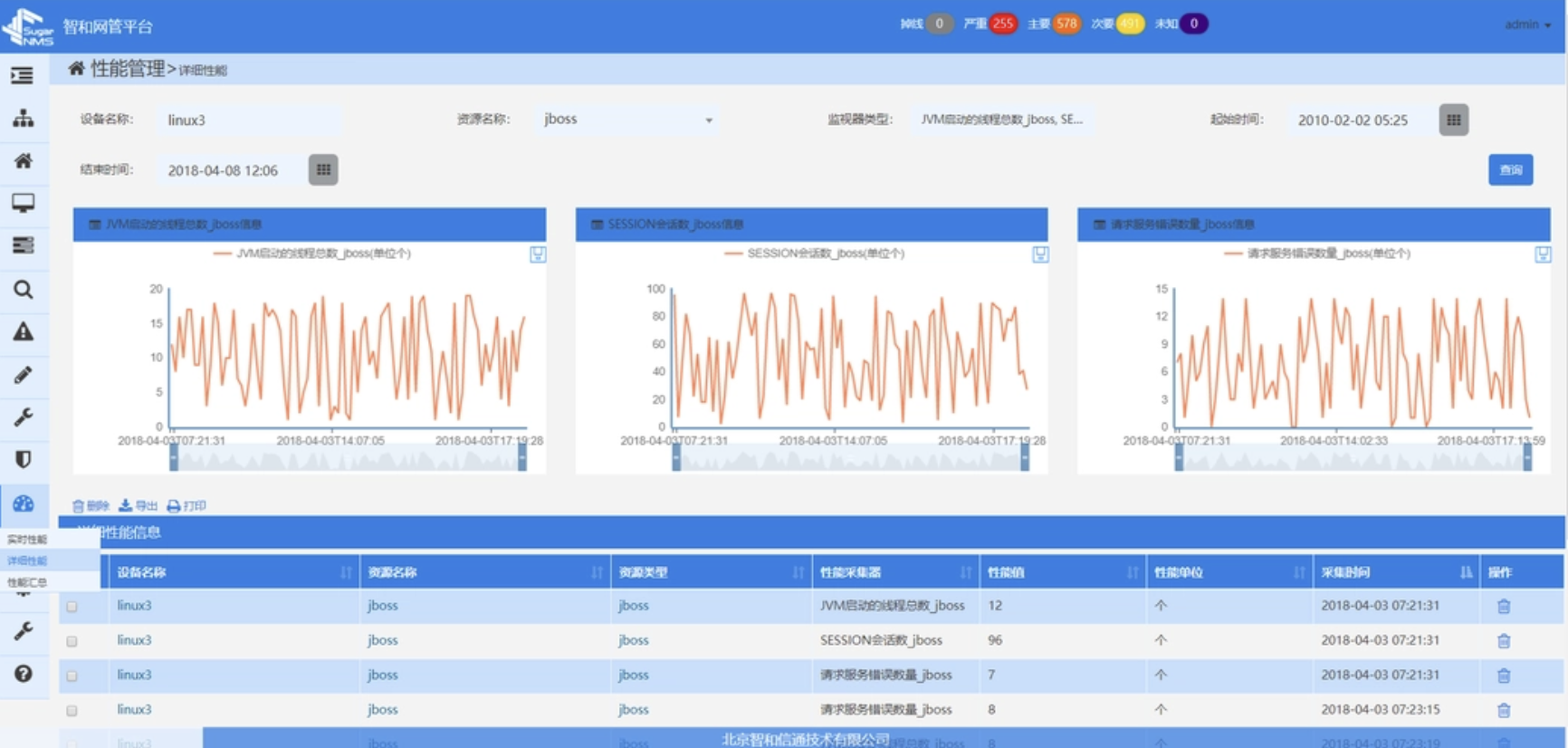Viewport: 1568px width, 748px height.
Task: Open the topology icon in sidebar
Action: [x=24, y=118]
